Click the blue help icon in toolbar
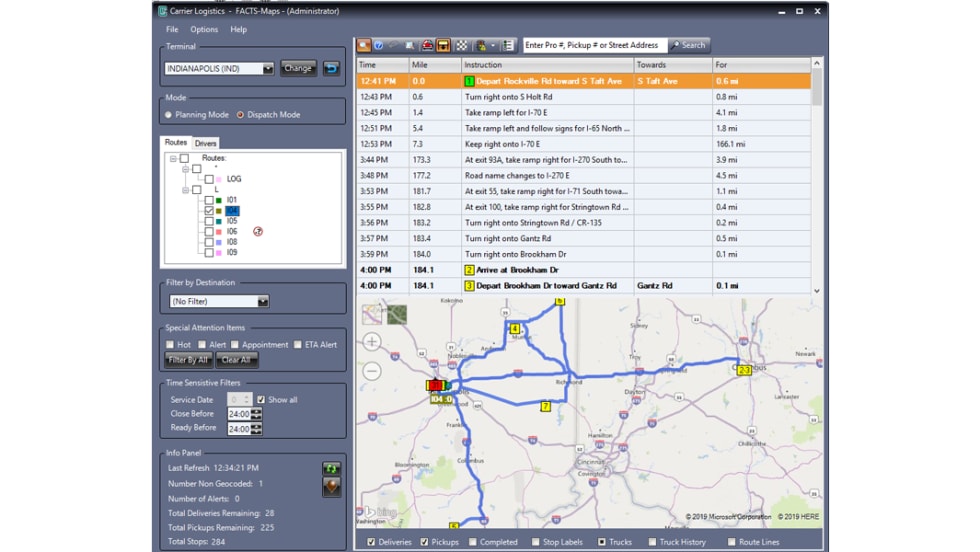Image resolution: width=980 pixels, height=552 pixels. (x=380, y=45)
